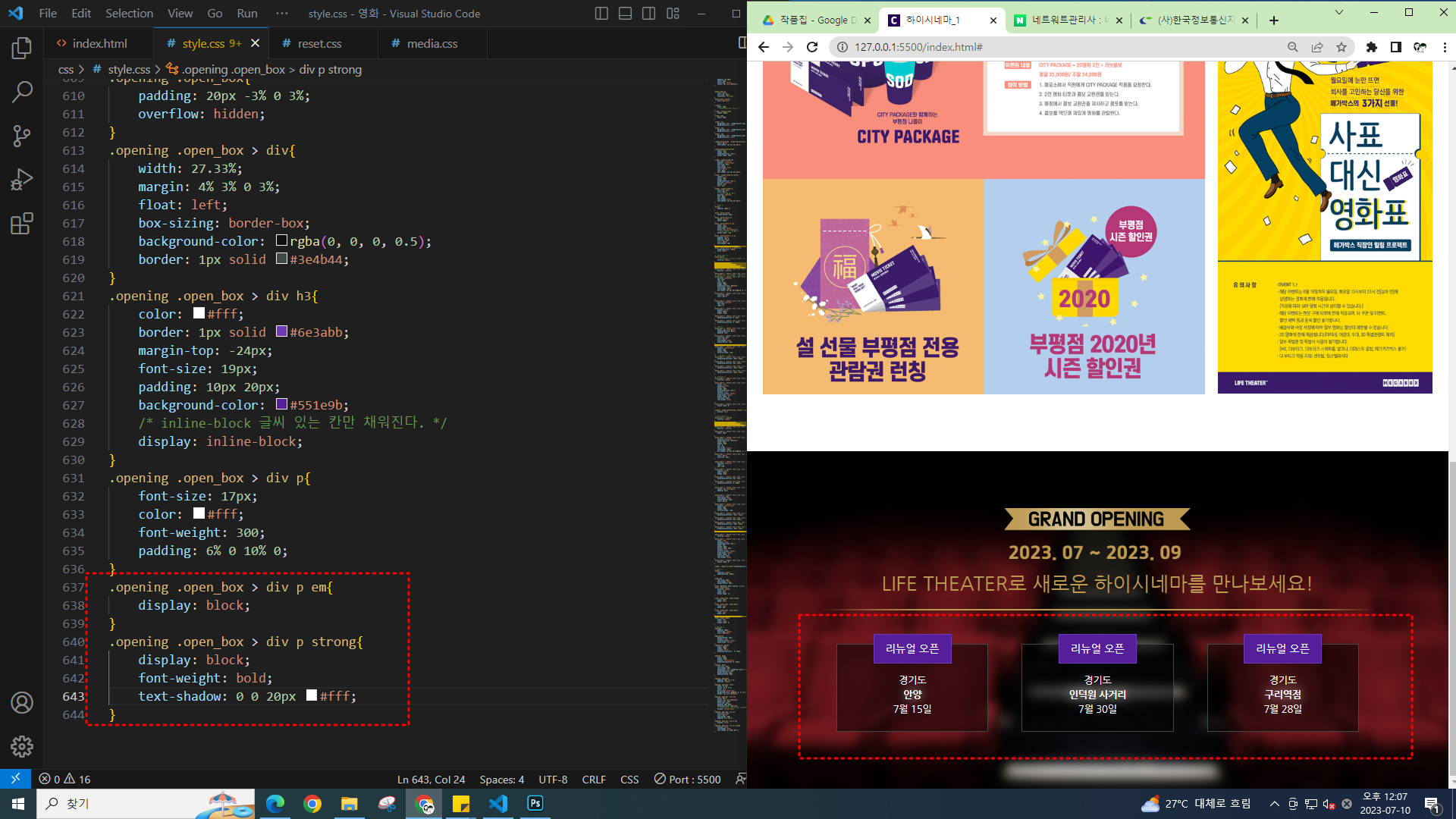Open the Manage gear icon
The width and height of the screenshot is (1456, 819).
(21, 747)
